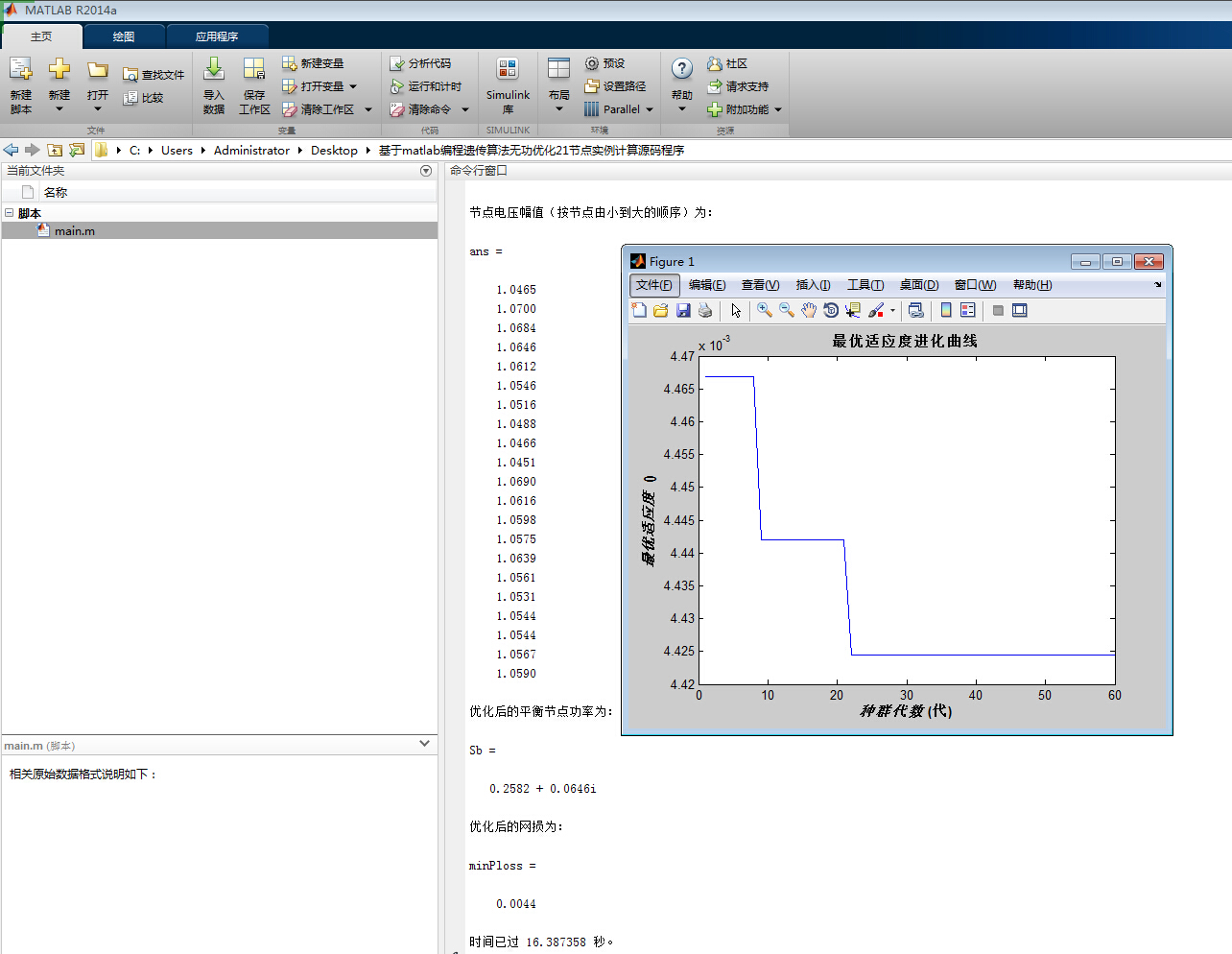
Task: Select main.m in the current folder
Action: (220, 230)
